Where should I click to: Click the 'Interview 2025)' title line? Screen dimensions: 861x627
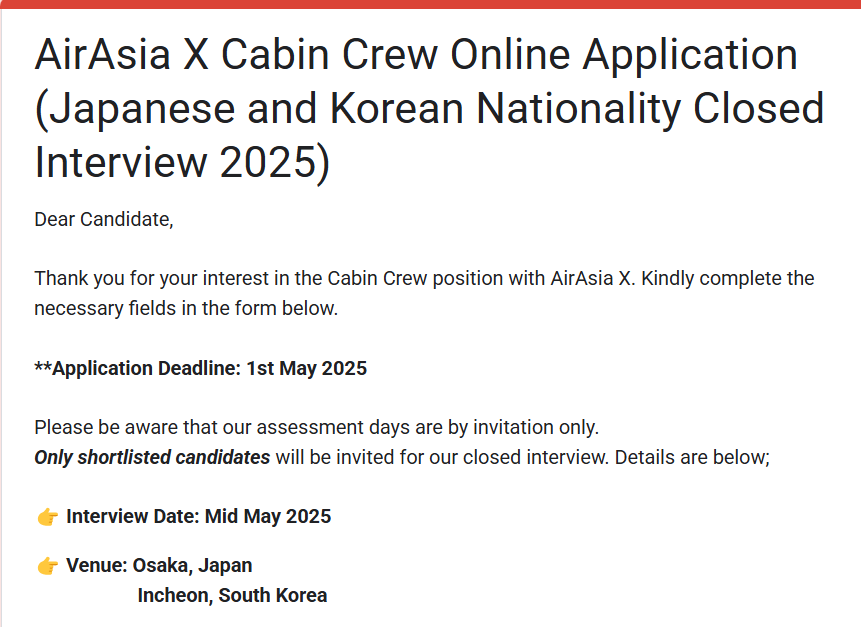(x=182, y=162)
